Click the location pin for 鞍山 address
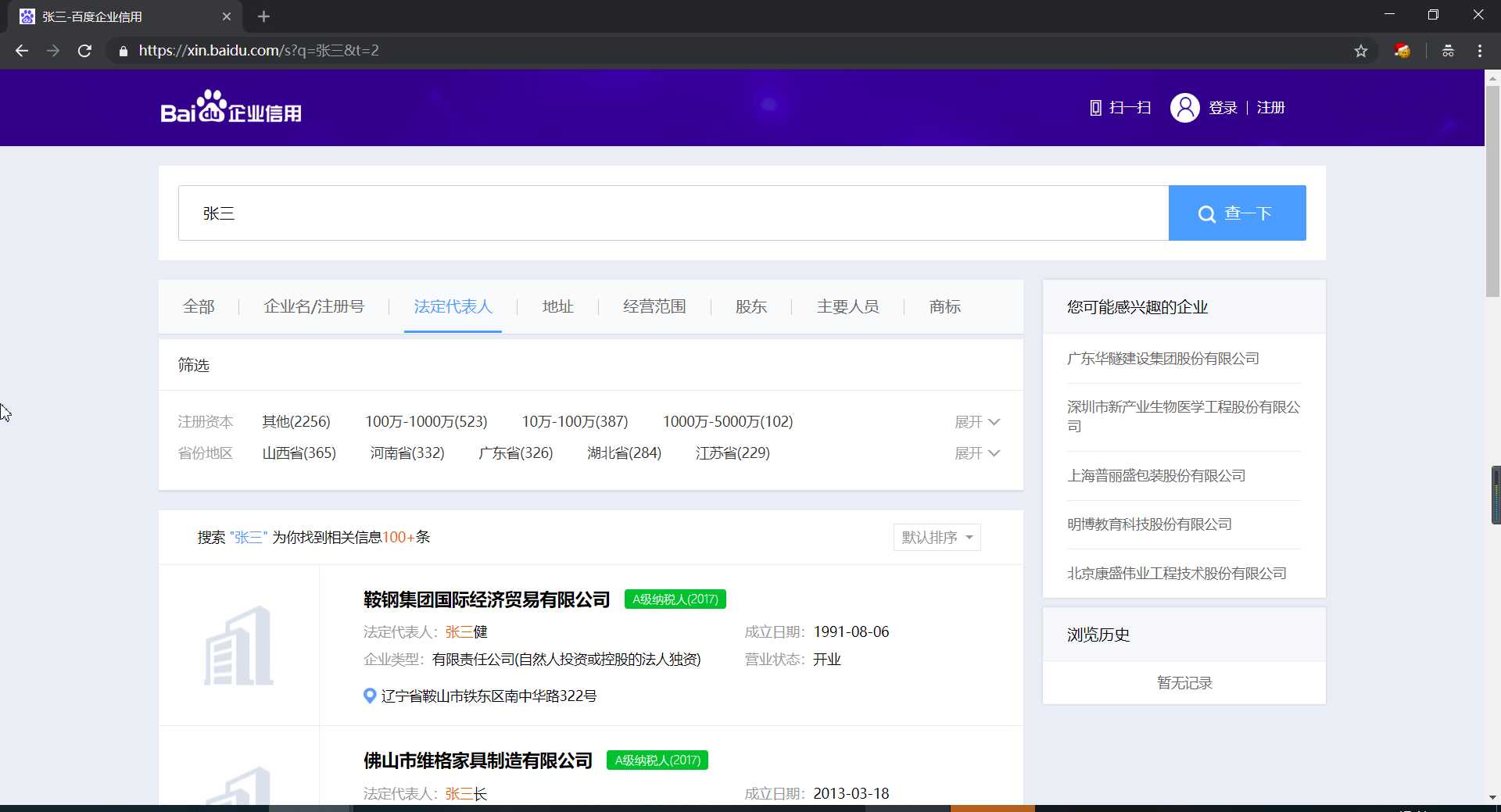Viewport: 1501px width, 812px height. click(x=370, y=696)
